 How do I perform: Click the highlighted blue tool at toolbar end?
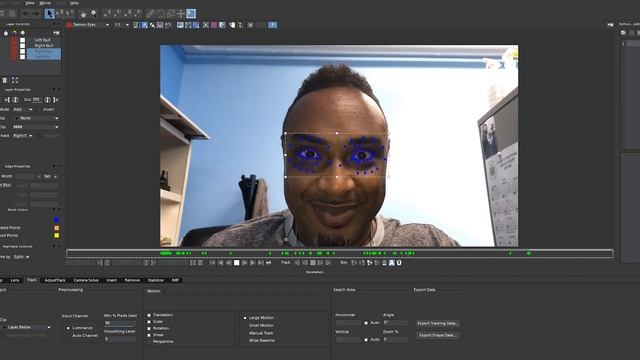191,14
